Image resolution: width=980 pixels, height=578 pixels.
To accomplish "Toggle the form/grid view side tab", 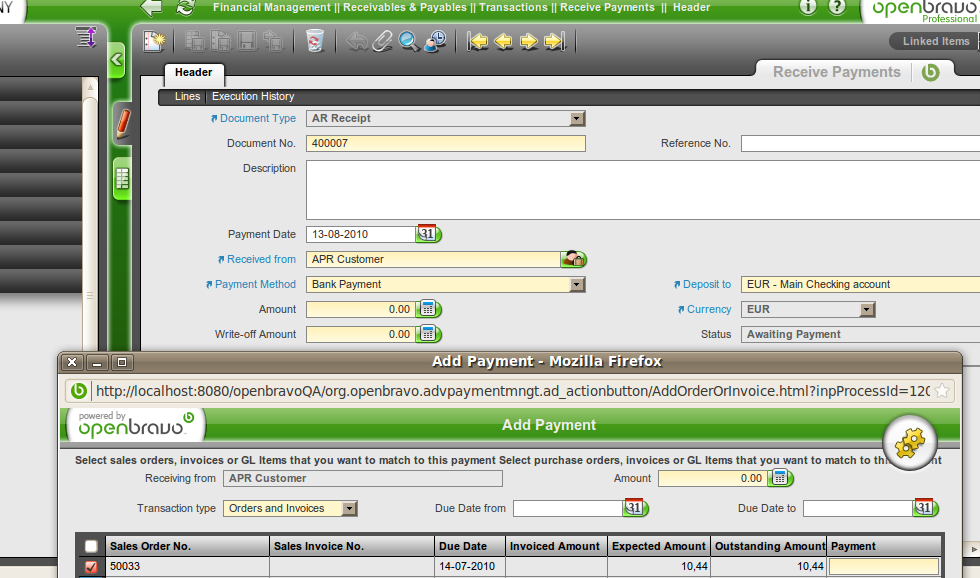I will pos(122,179).
